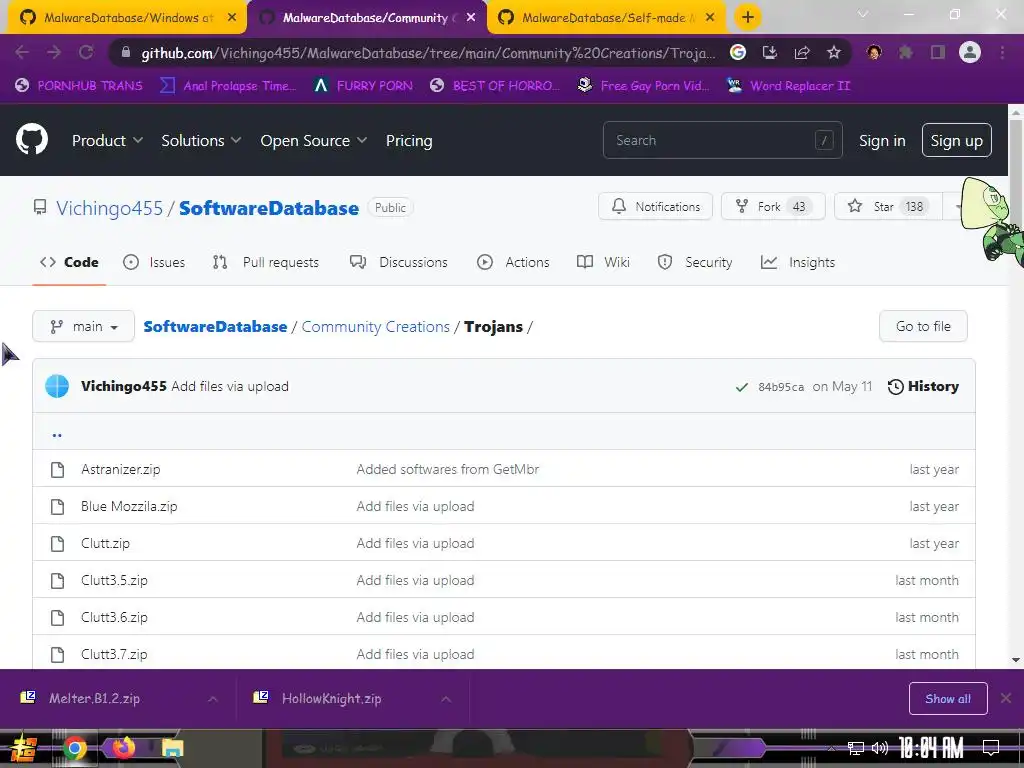Click the Google icon in address bar

tap(738, 52)
